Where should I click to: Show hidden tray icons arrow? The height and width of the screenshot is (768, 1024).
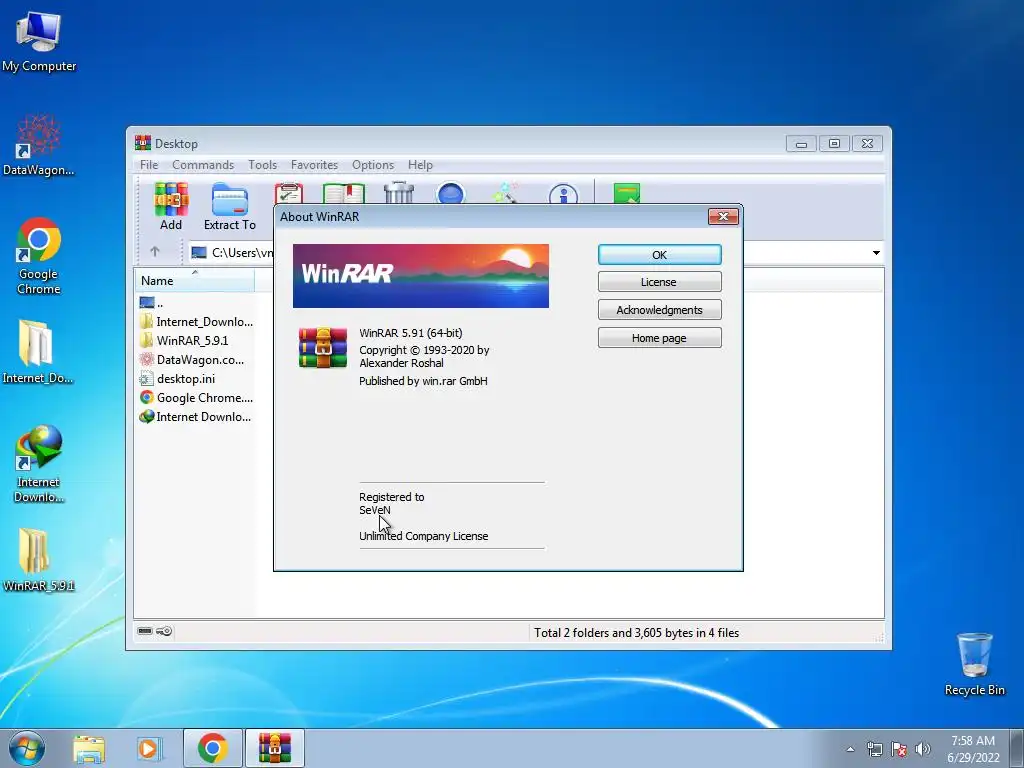click(x=850, y=749)
